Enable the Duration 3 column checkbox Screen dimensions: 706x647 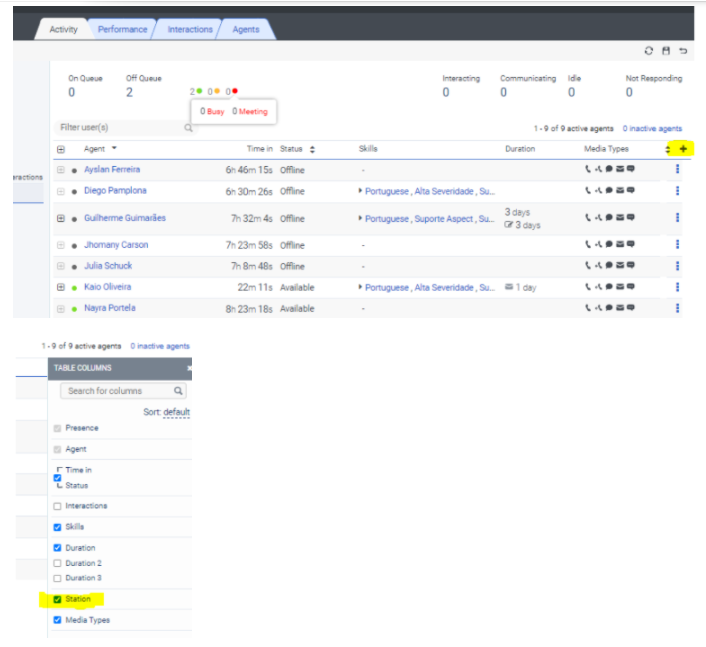(57, 578)
